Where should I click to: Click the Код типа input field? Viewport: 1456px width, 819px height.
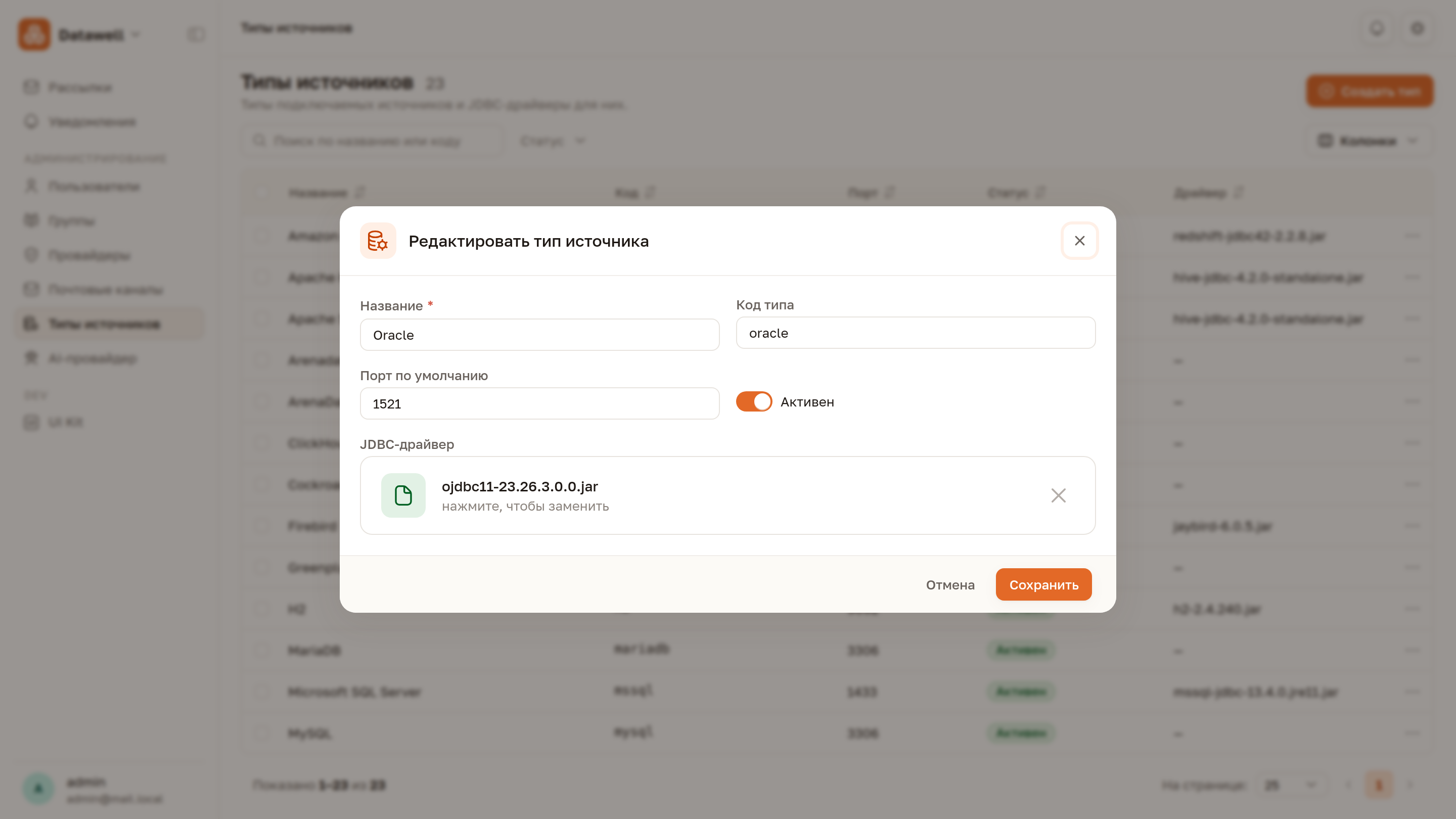[x=915, y=334]
